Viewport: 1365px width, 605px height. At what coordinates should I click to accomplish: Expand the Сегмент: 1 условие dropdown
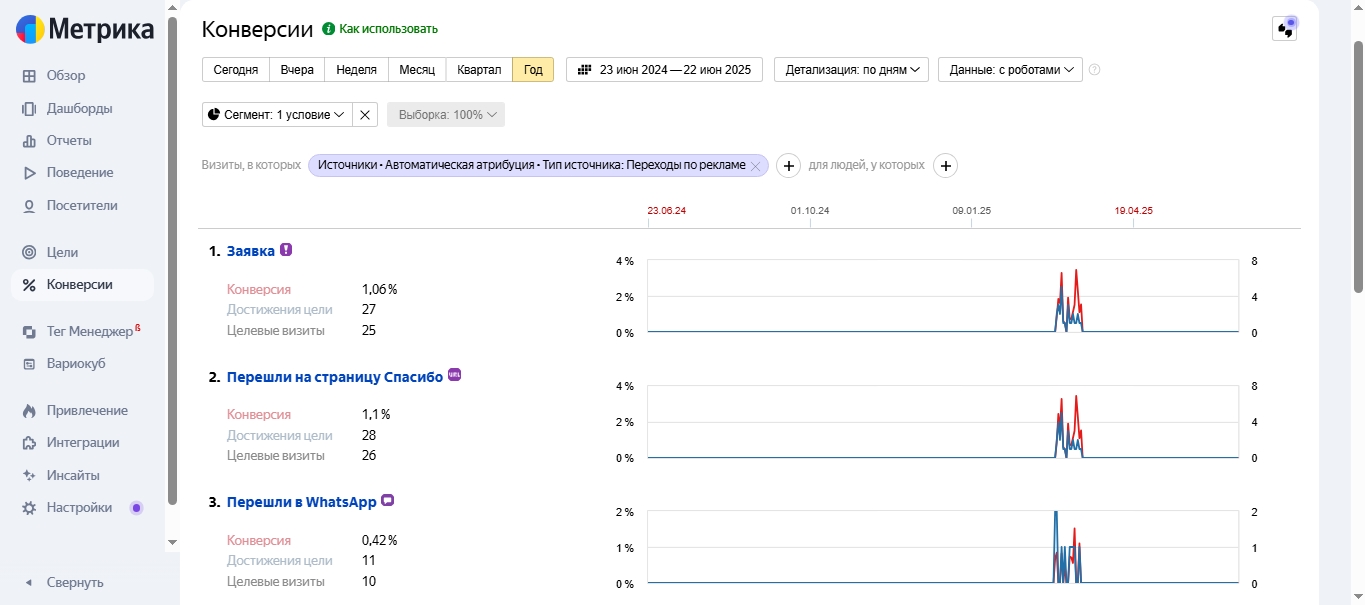tap(276, 115)
